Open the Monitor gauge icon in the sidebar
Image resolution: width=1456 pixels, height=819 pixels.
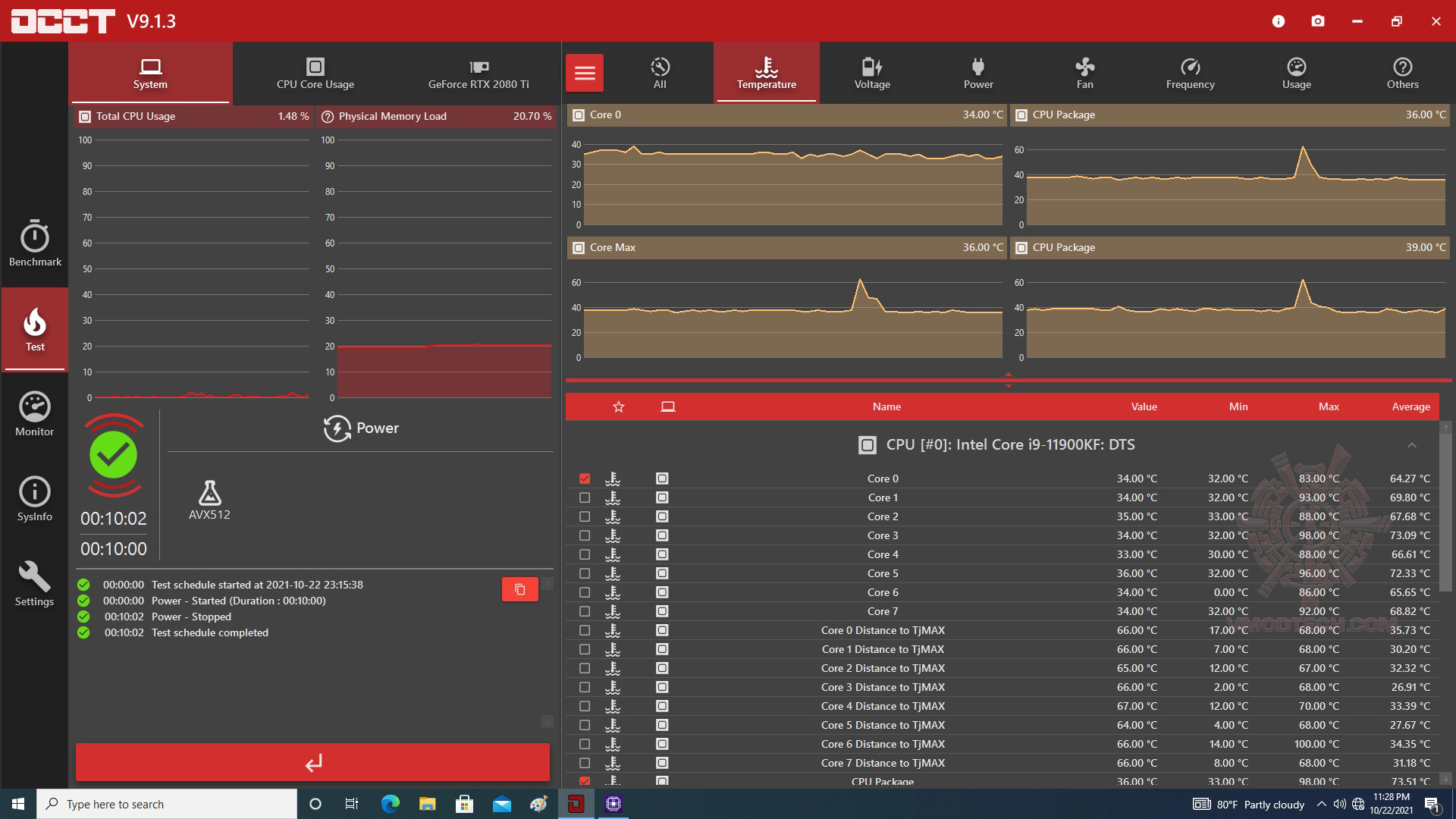pyautogui.click(x=35, y=408)
